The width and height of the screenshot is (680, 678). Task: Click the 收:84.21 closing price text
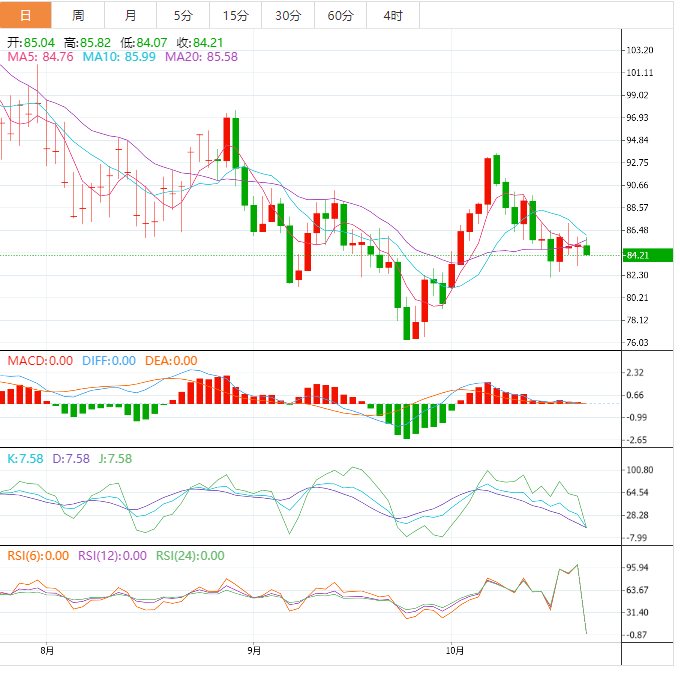(198, 43)
